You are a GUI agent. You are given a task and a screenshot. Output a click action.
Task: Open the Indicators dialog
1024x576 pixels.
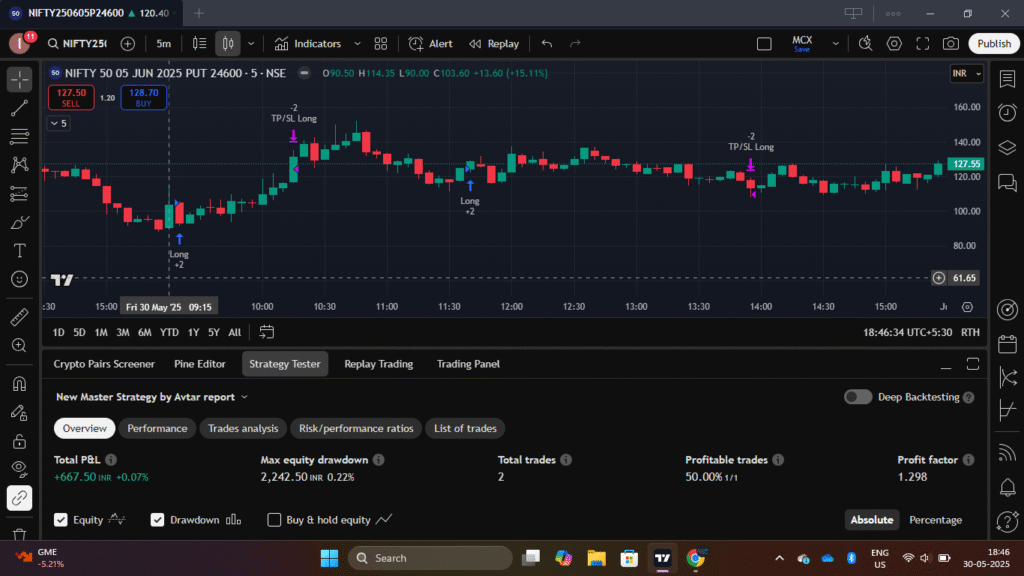[x=308, y=44]
